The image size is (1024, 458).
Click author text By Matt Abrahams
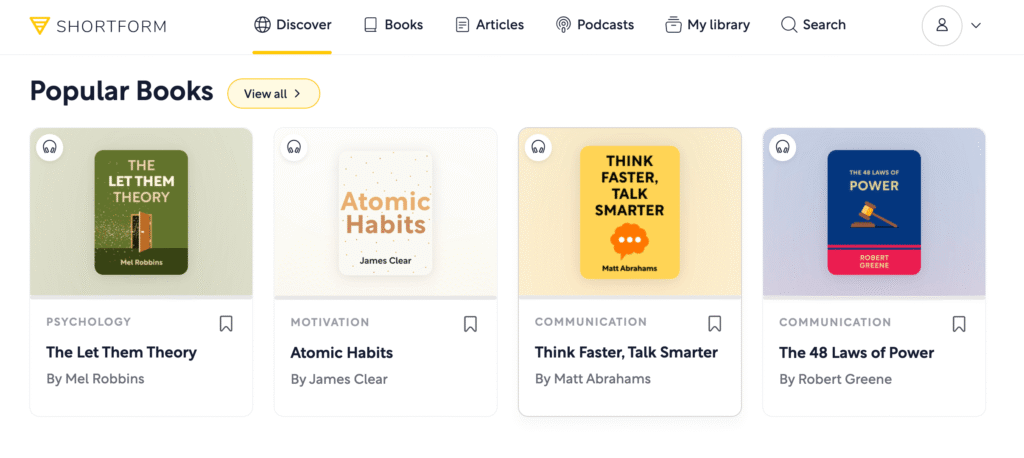pyautogui.click(x=593, y=379)
